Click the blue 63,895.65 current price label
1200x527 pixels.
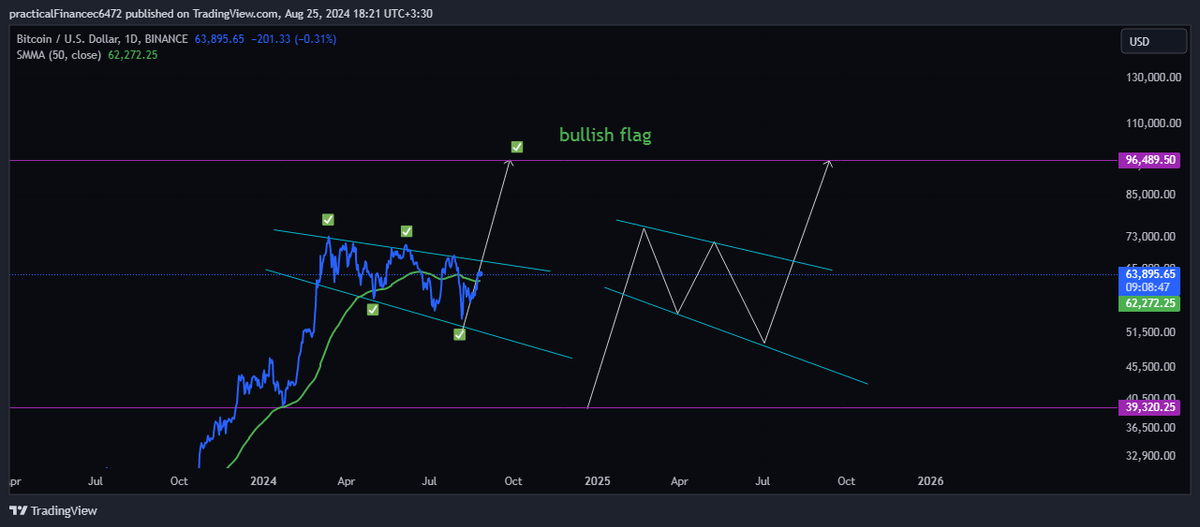tap(1152, 273)
